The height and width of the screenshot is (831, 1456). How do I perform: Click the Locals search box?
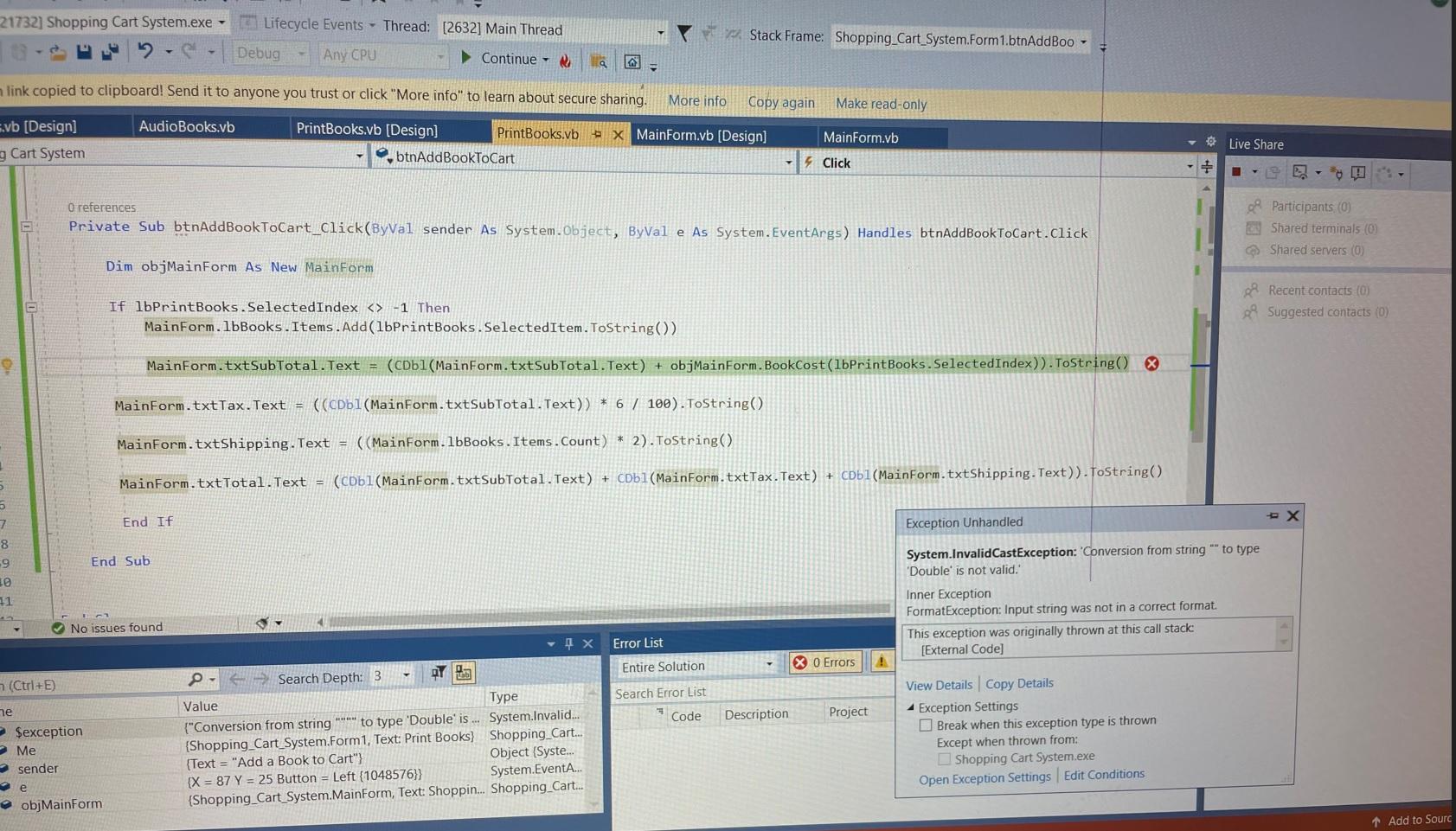pos(91,684)
